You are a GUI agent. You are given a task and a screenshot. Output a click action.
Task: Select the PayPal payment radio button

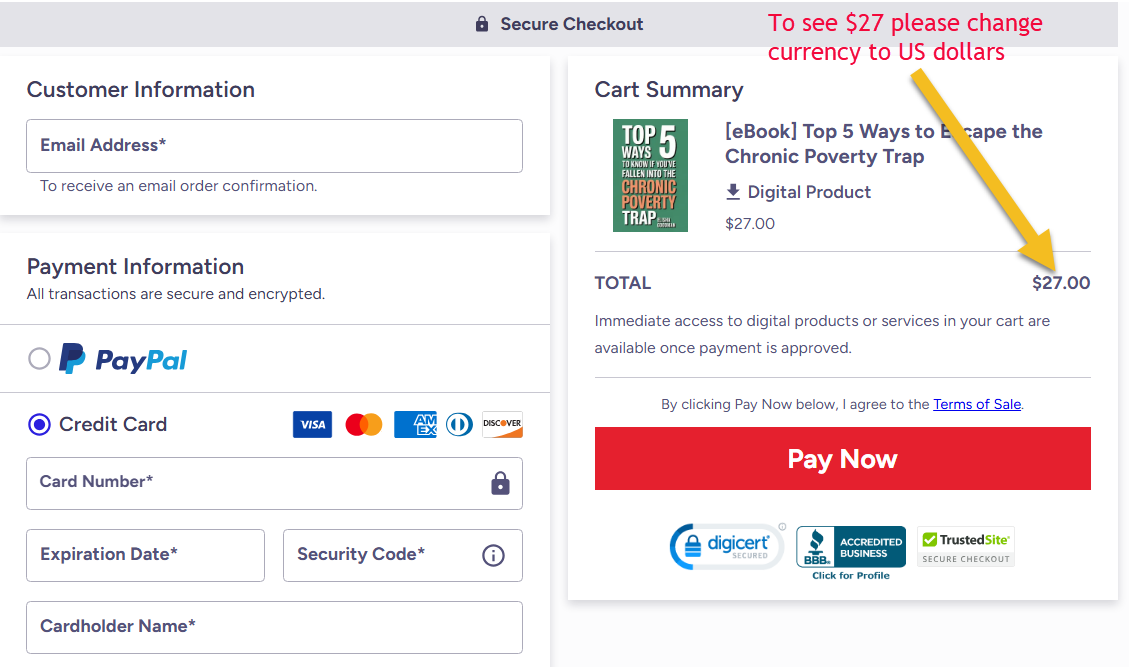39,359
